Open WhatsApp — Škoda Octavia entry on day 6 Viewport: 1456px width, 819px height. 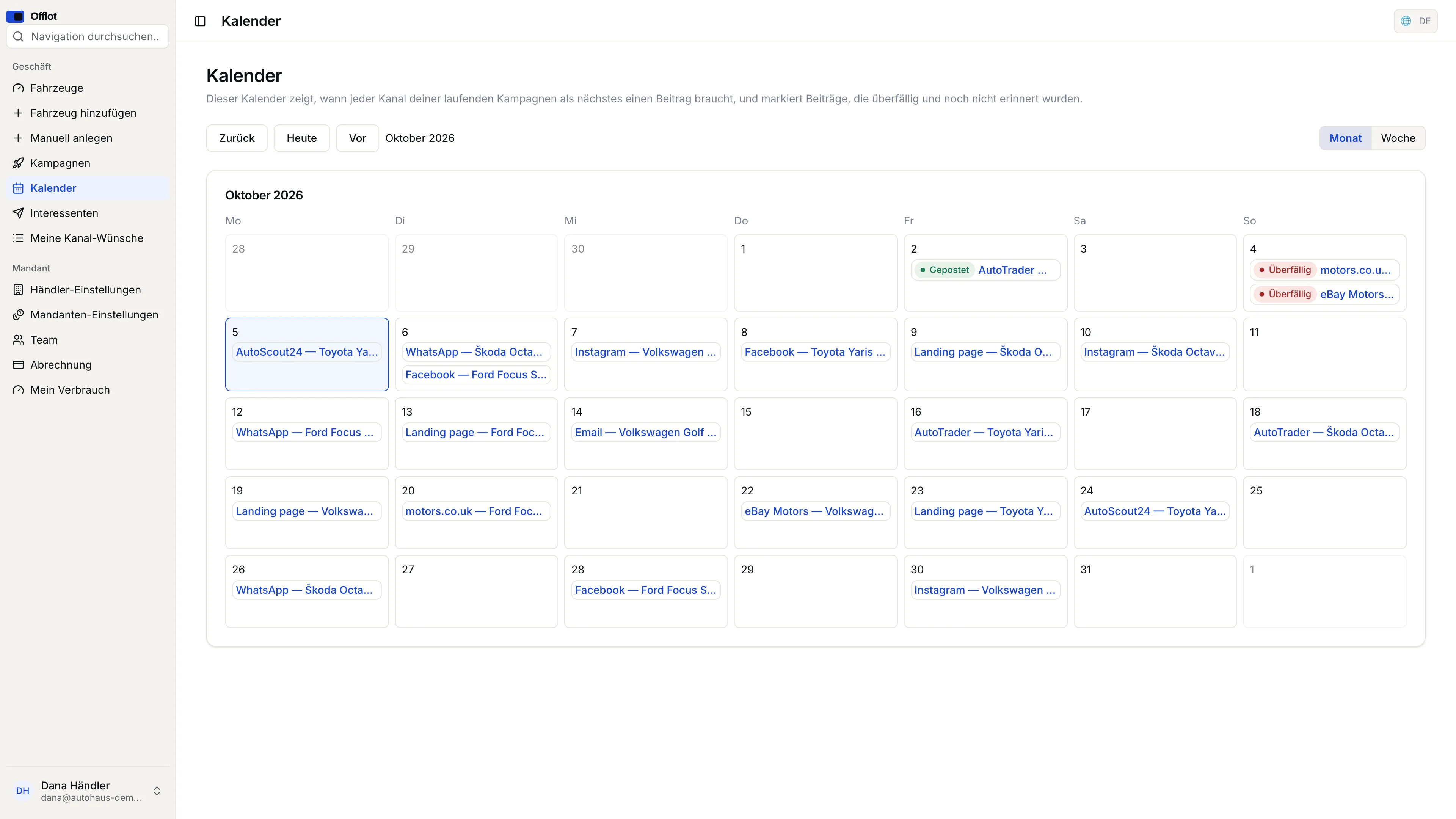coord(477,352)
